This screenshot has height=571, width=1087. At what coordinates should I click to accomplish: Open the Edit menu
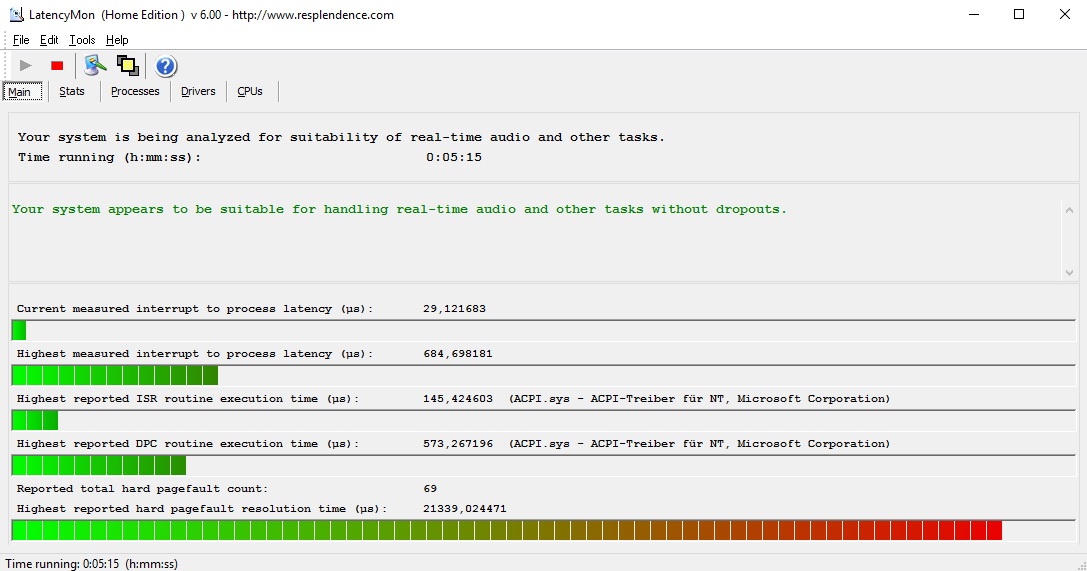[x=49, y=40]
